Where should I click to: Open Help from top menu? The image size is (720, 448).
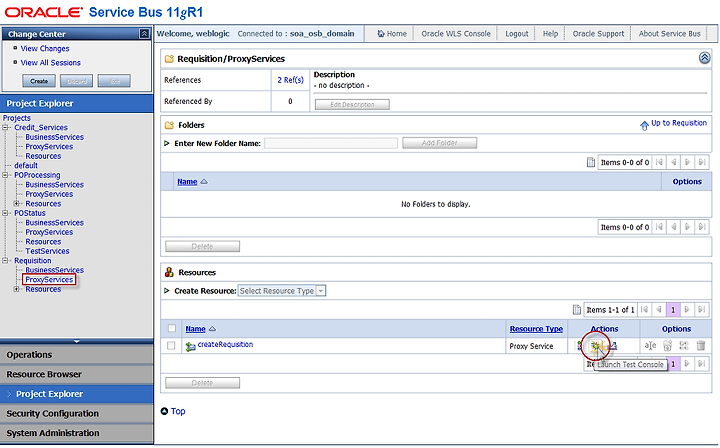tap(550, 34)
